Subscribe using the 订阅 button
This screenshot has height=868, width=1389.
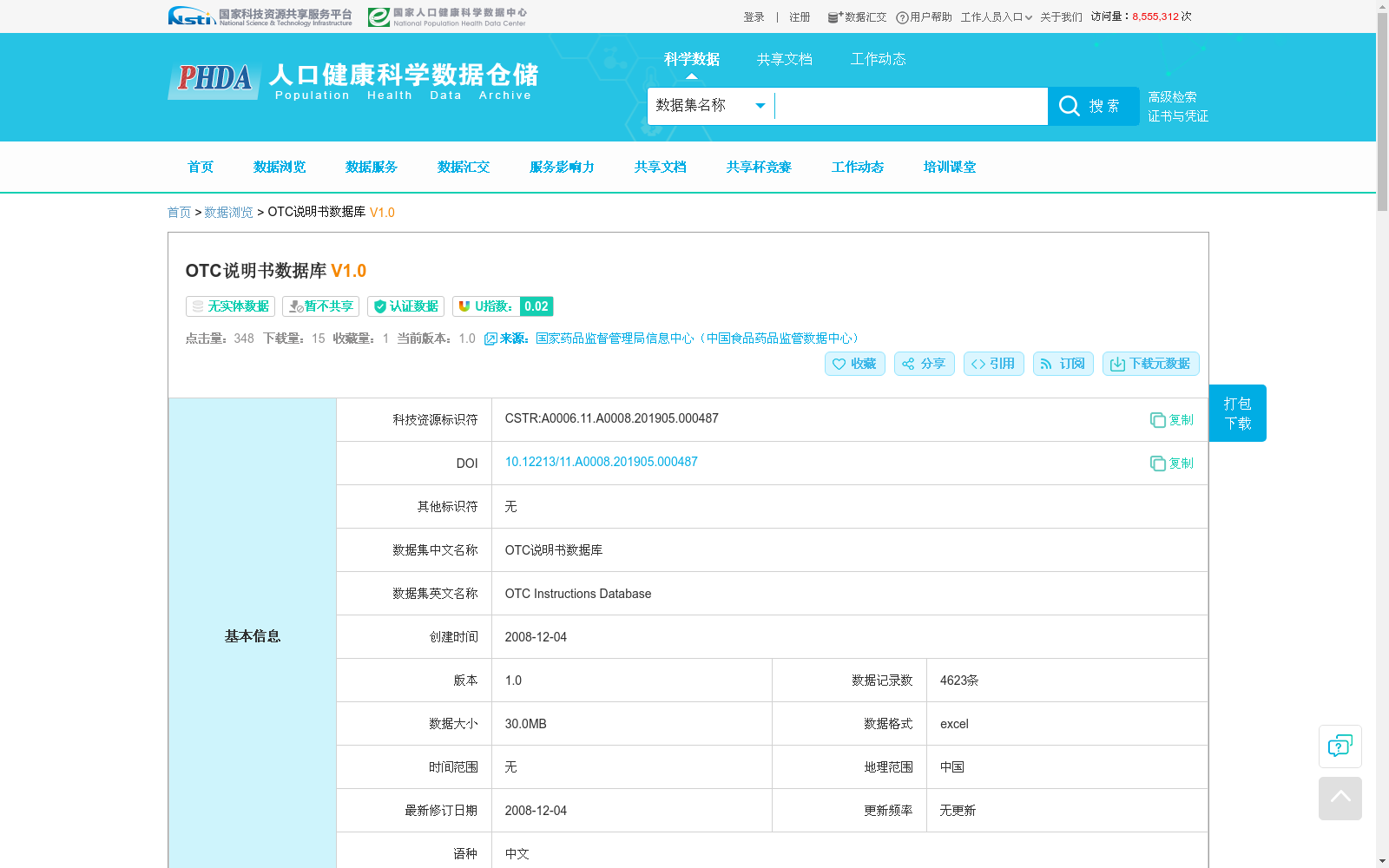click(1063, 364)
